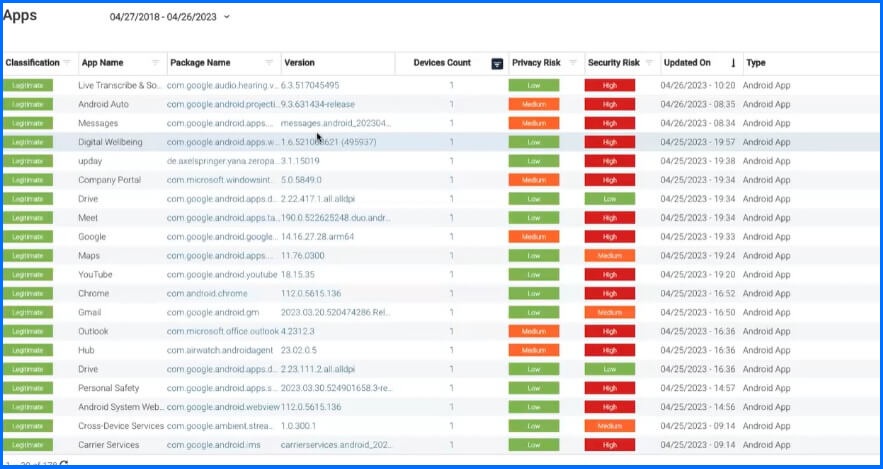Click package de.axelspringer.yana.zeropa...

click(x=223, y=161)
